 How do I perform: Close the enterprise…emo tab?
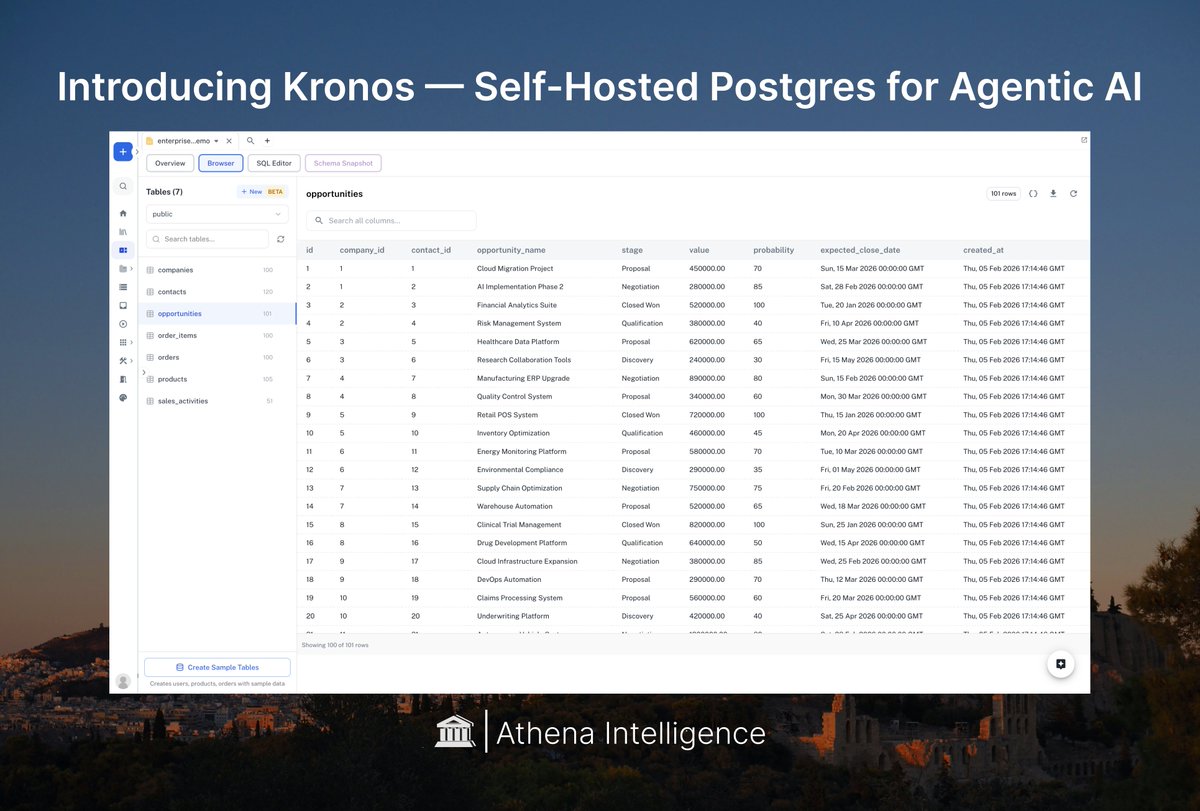pyautogui.click(x=229, y=141)
